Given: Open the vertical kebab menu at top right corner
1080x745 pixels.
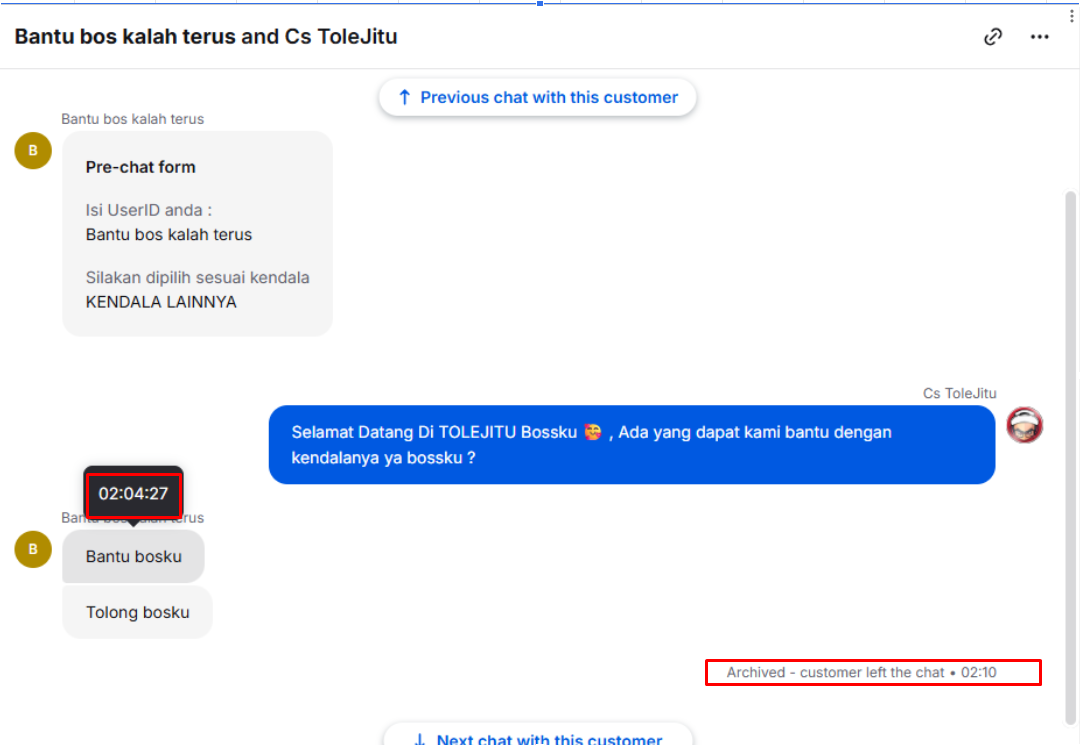Looking at the screenshot, I should [1072, 15].
